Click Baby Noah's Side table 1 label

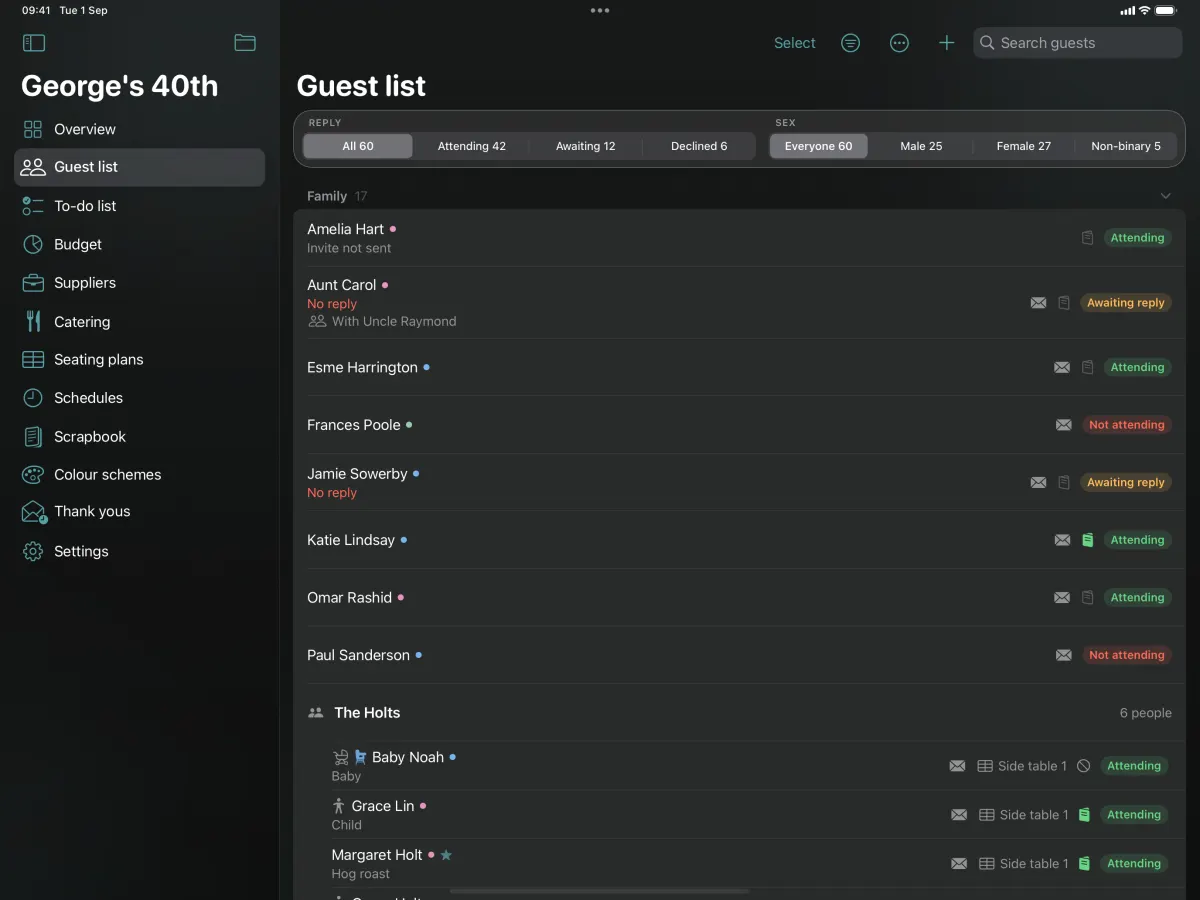[1032, 766]
